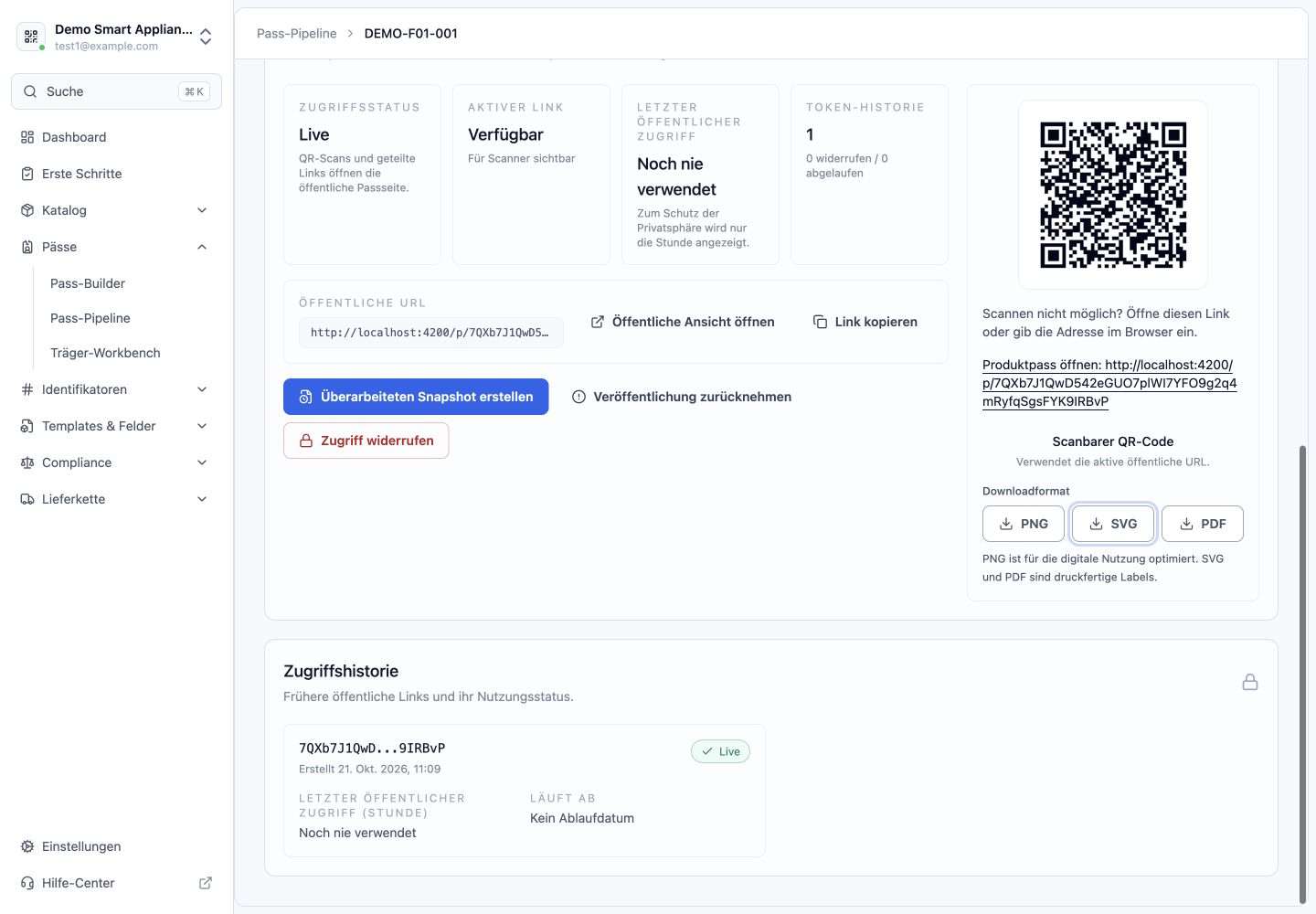The width and height of the screenshot is (1316, 914).
Task: Open Träger-Workbench in the sidebar
Action: 105,353
